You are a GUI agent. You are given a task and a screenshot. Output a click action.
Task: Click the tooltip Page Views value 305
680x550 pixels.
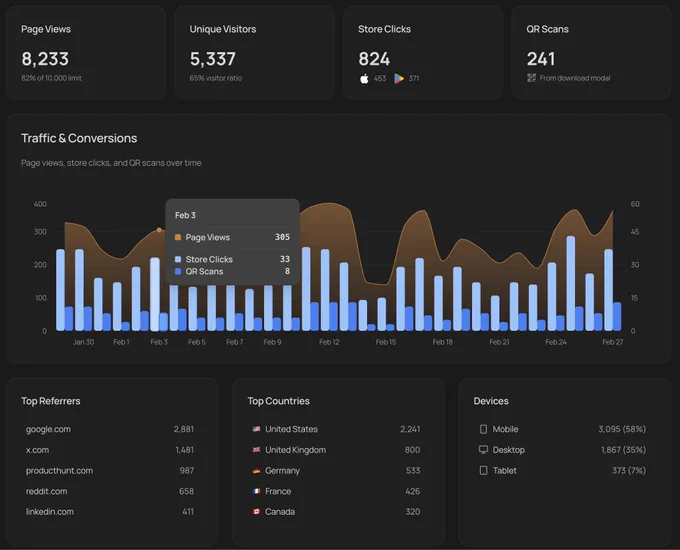pos(282,237)
